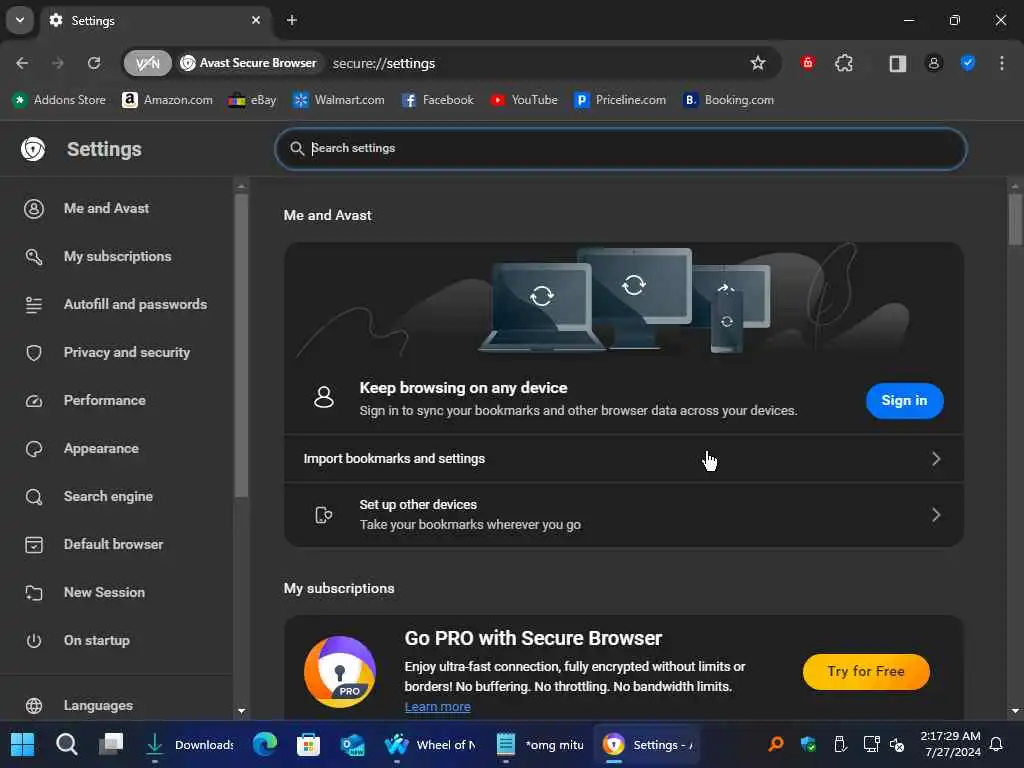
Task: Open My subscriptions section
Action: click(x=118, y=256)
